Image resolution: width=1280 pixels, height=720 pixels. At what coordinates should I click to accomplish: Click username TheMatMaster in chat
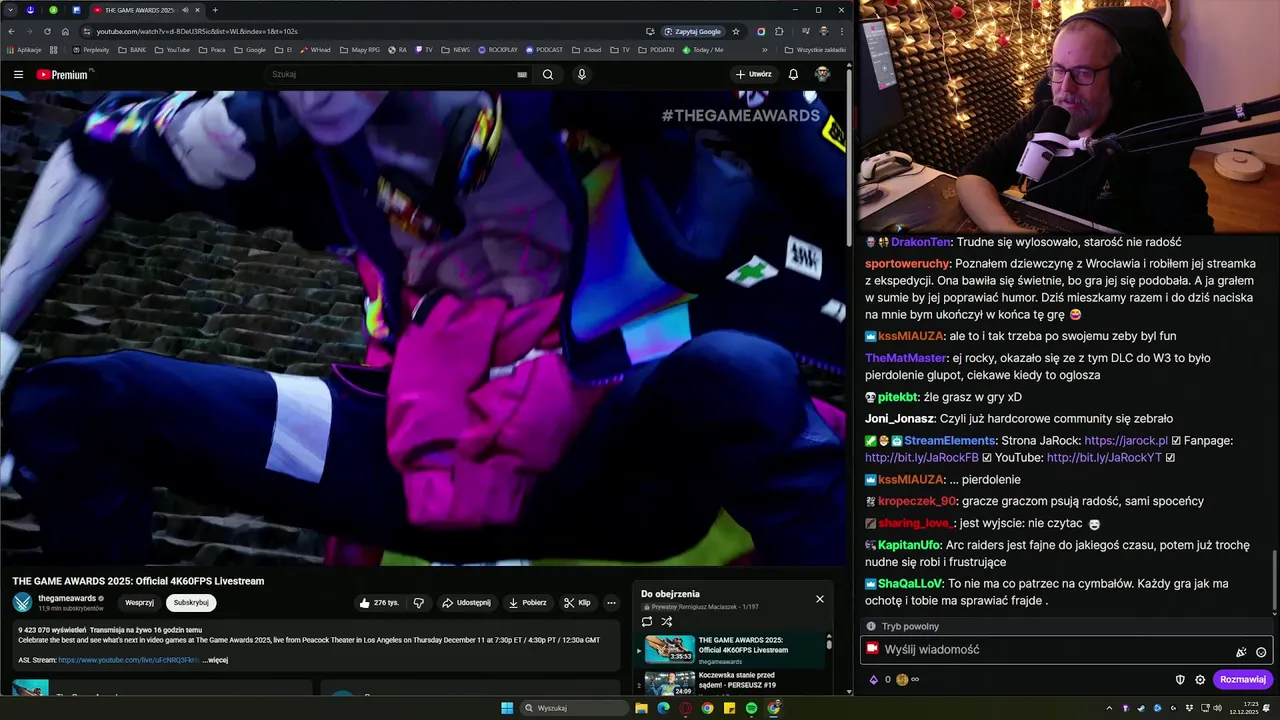[x=906, y=358]
